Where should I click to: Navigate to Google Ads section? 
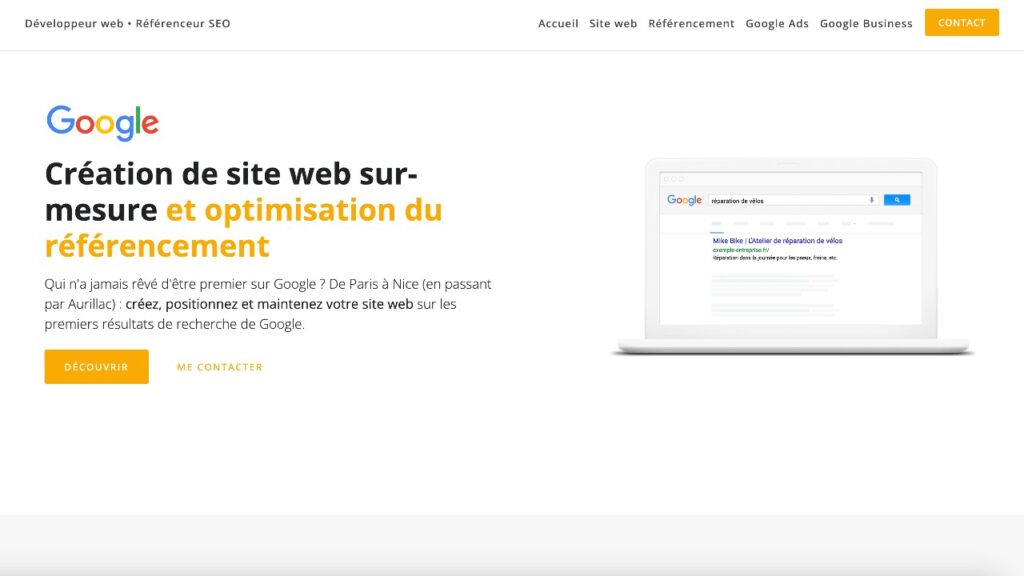777,24
